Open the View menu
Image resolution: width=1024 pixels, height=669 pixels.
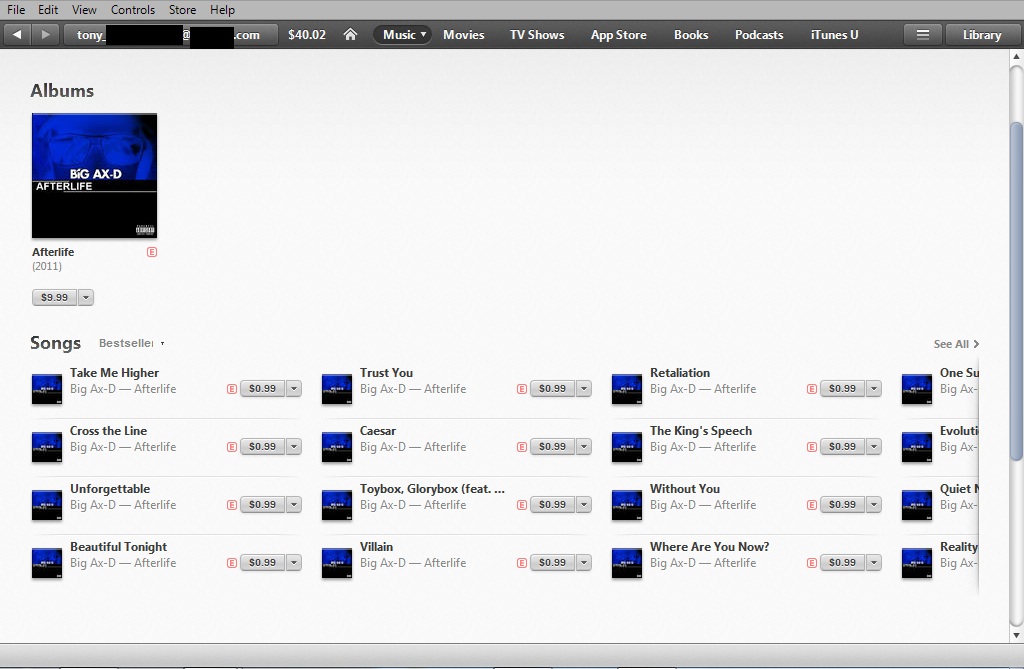click(84, 10)
